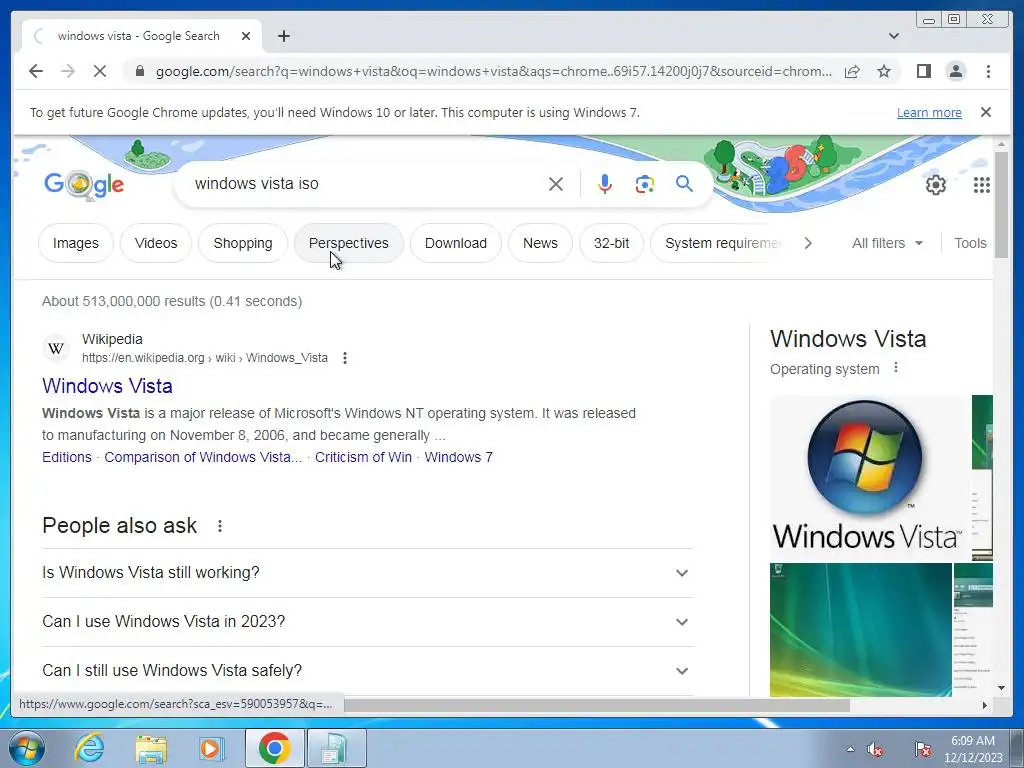The height and width of the screenshot is (768, 1024).
Task: Switch to Shopping results
Action: tap(243, 243)
